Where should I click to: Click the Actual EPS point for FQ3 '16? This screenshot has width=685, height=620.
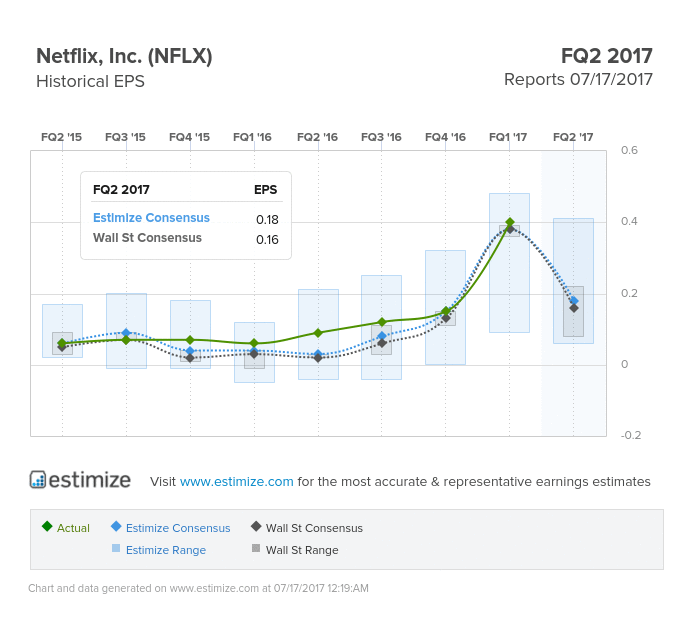[382, 322]
